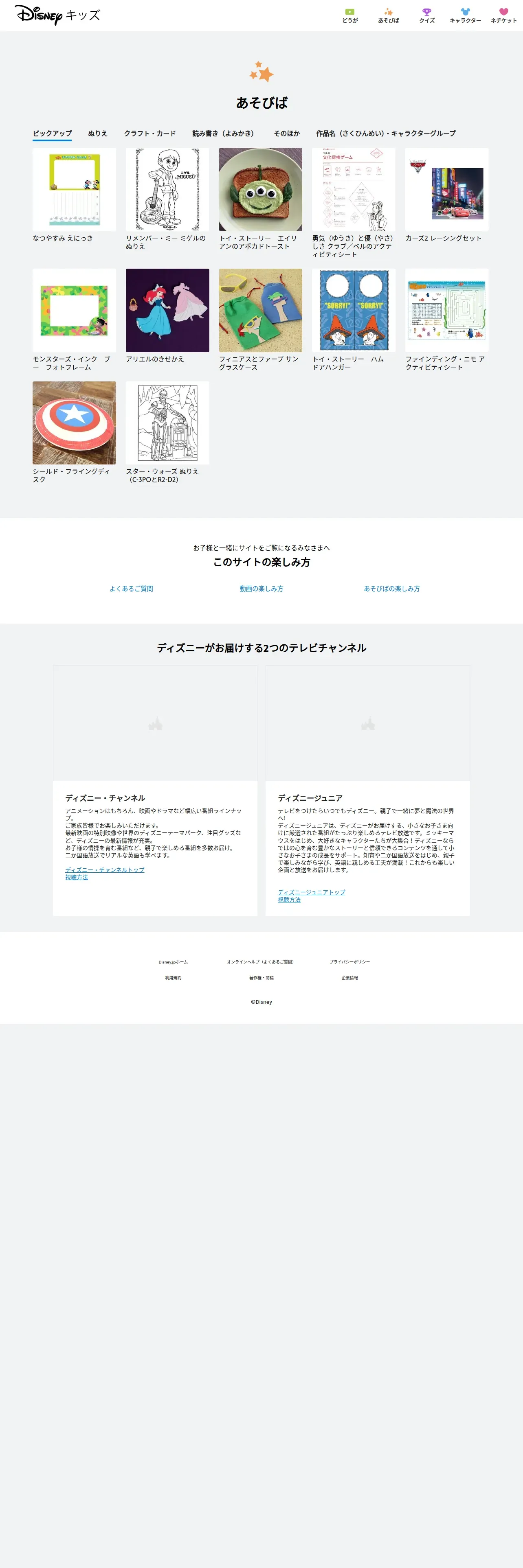523x1568 pixels.
Task: Click title トイ・ストーリー ハムドアハンガー
Action: (348, 364)
